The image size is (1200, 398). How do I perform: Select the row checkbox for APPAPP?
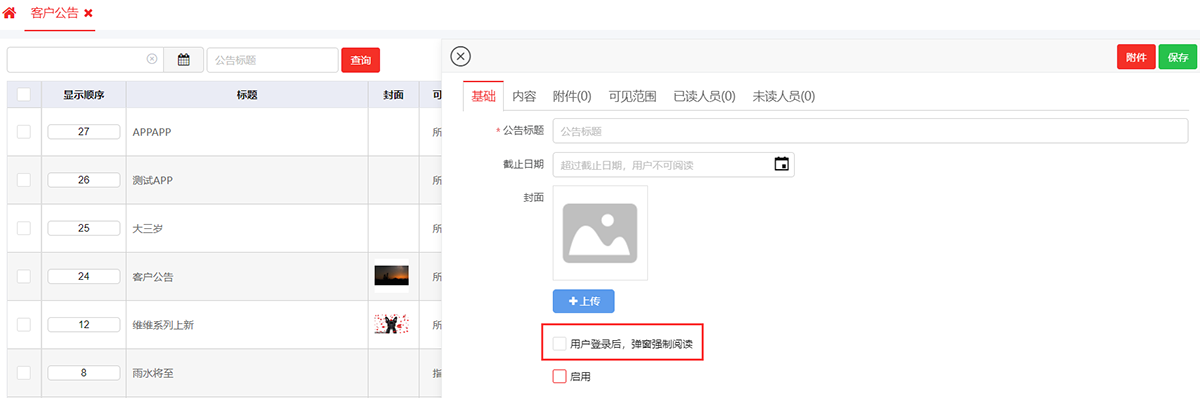pyautogui.click(x=24, y=132)
